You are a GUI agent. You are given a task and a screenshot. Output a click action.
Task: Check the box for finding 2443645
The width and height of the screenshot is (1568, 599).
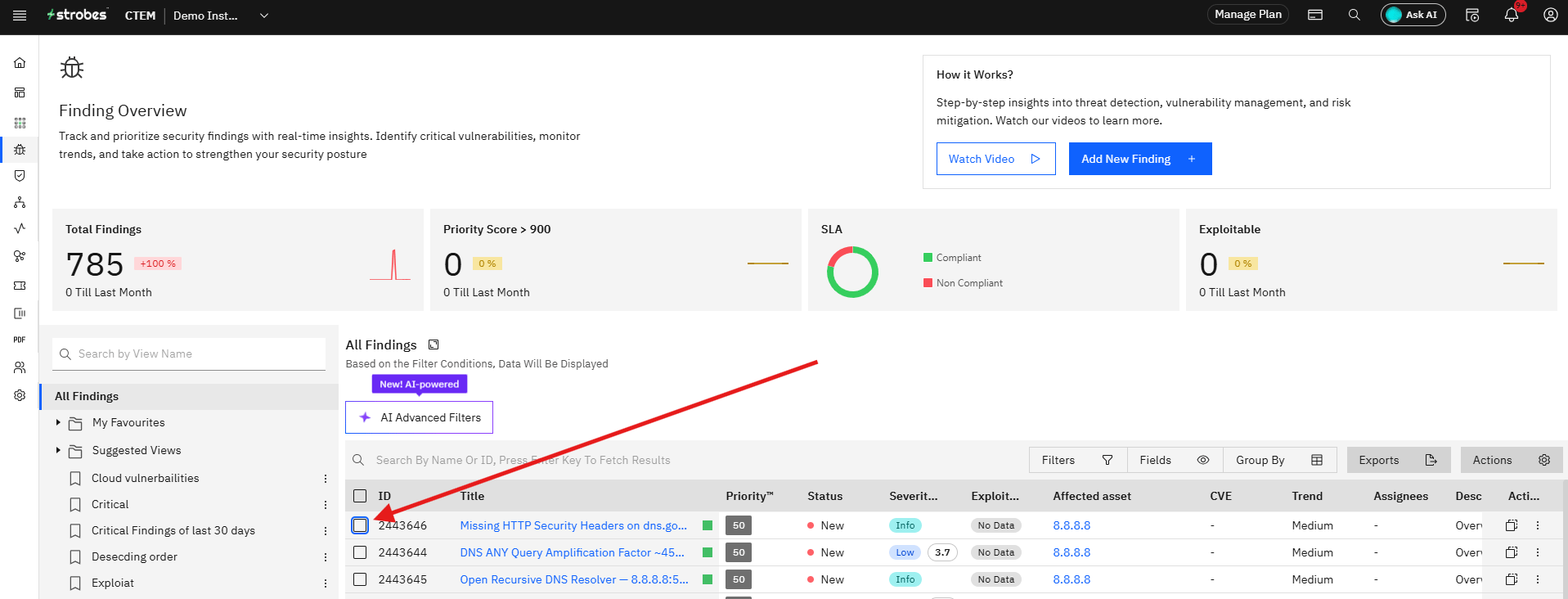[x=360, y=579]
